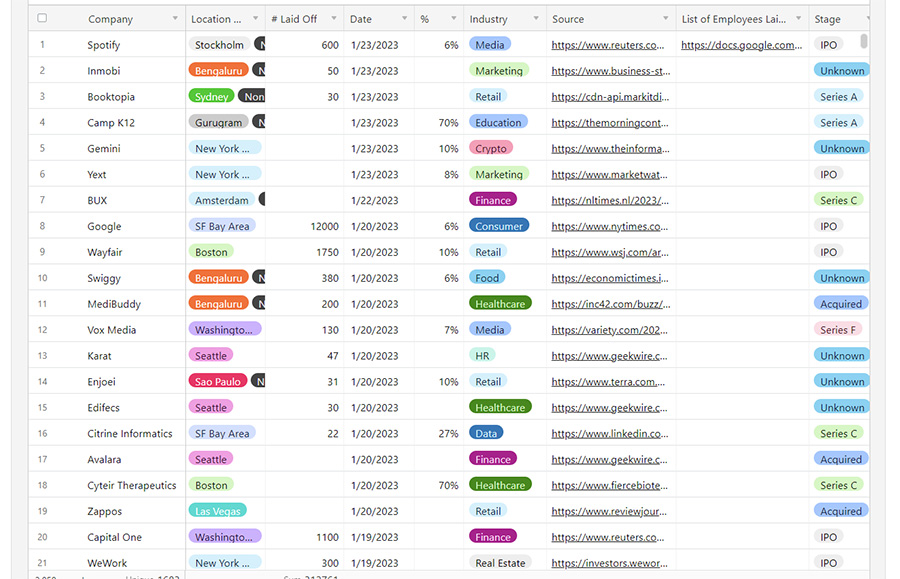
Task: Open the variety.com link for Vox Media
Action: click(x=610, y=330)
